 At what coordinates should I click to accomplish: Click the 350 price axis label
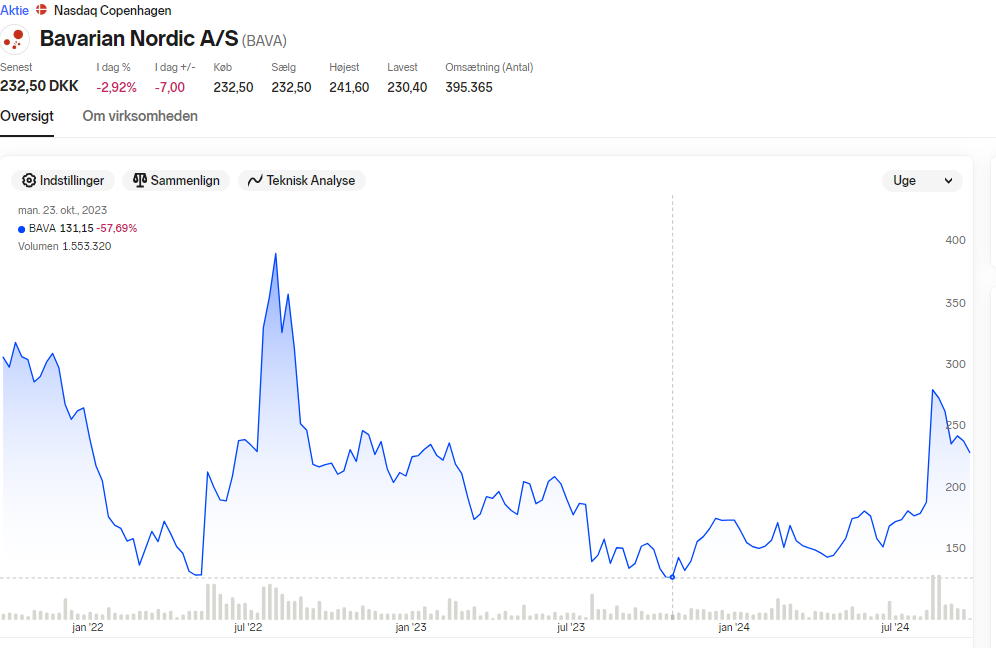[955, 303]
